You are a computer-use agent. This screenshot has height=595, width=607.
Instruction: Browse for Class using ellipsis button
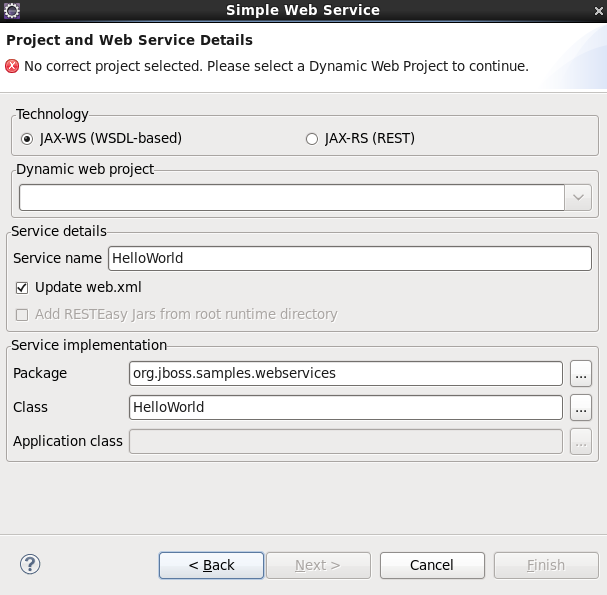click(x=581, y=407)
